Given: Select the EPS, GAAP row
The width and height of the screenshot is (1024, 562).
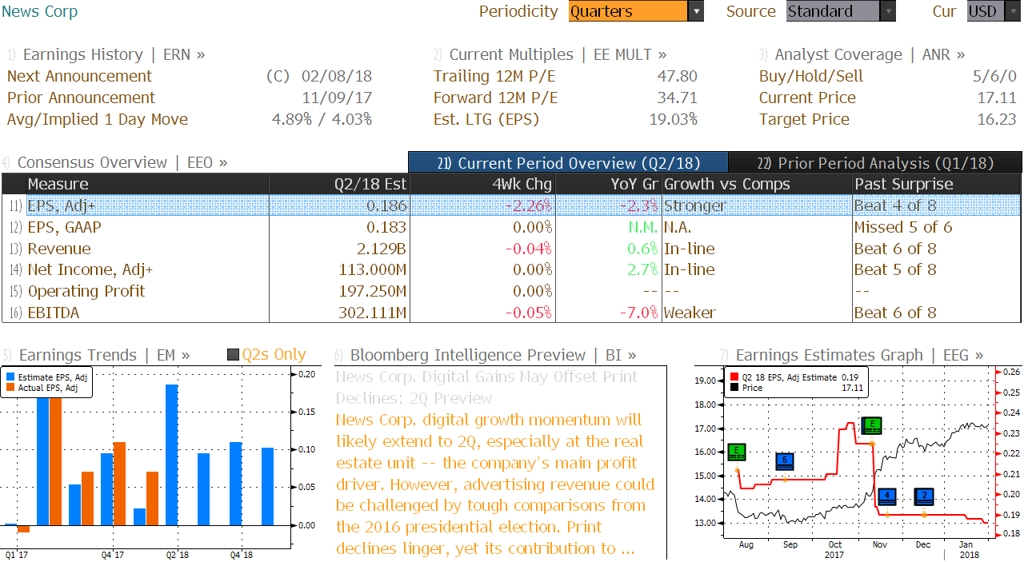Looking at the screenshot, I should click(511, 227).
